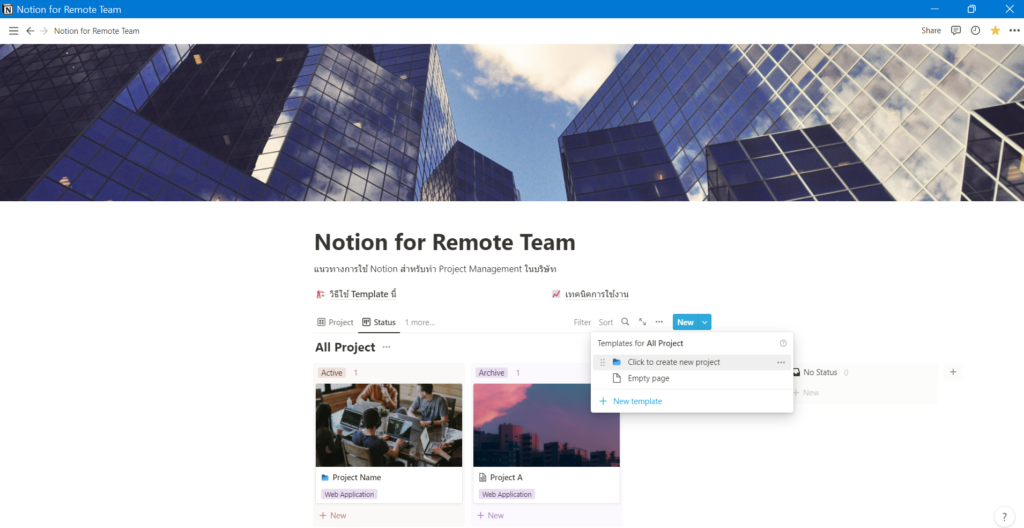
Task: Add New card under Active column
Action: (333, 516)
